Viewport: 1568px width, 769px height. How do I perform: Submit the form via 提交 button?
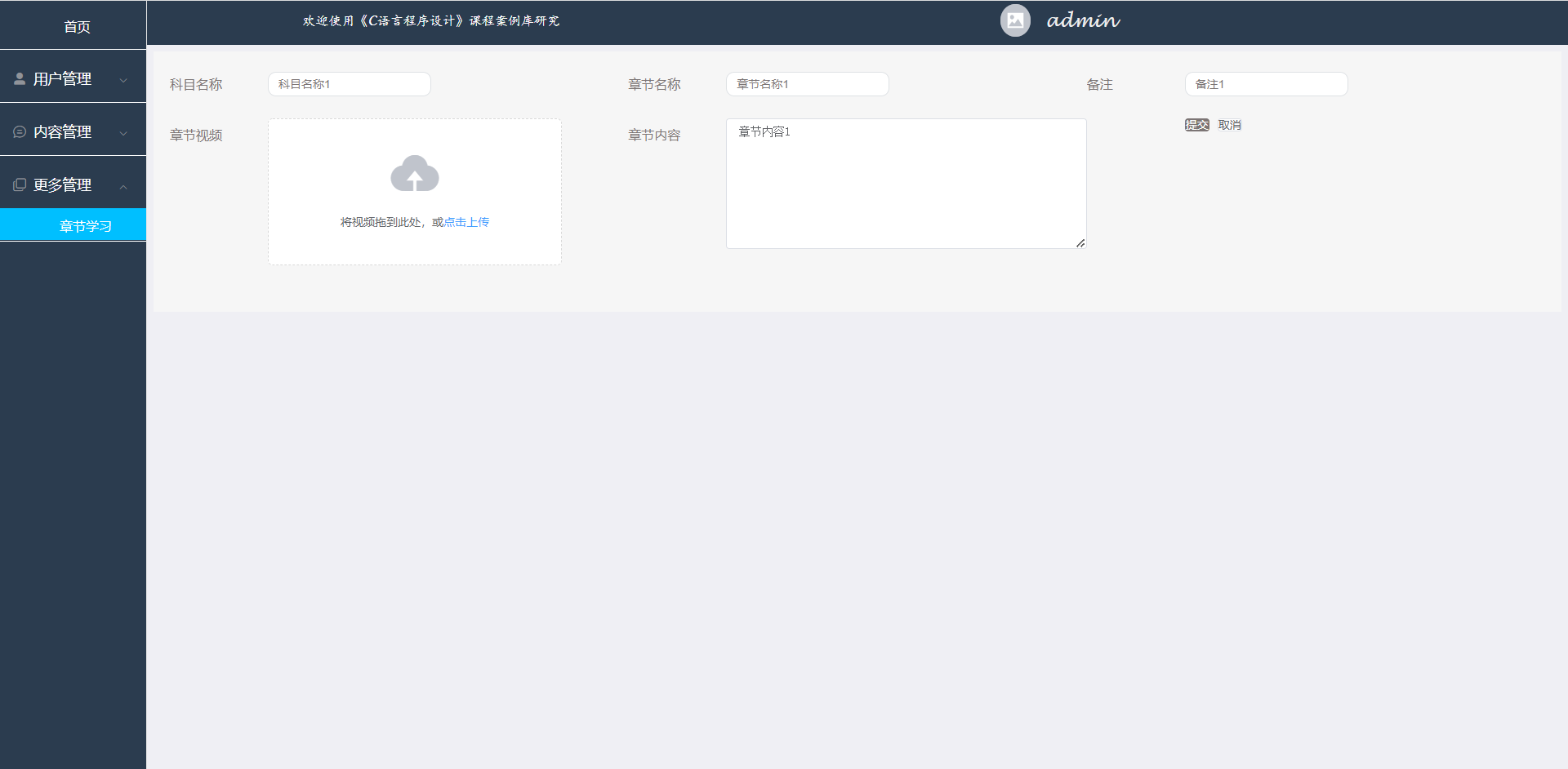point(1196,125)
